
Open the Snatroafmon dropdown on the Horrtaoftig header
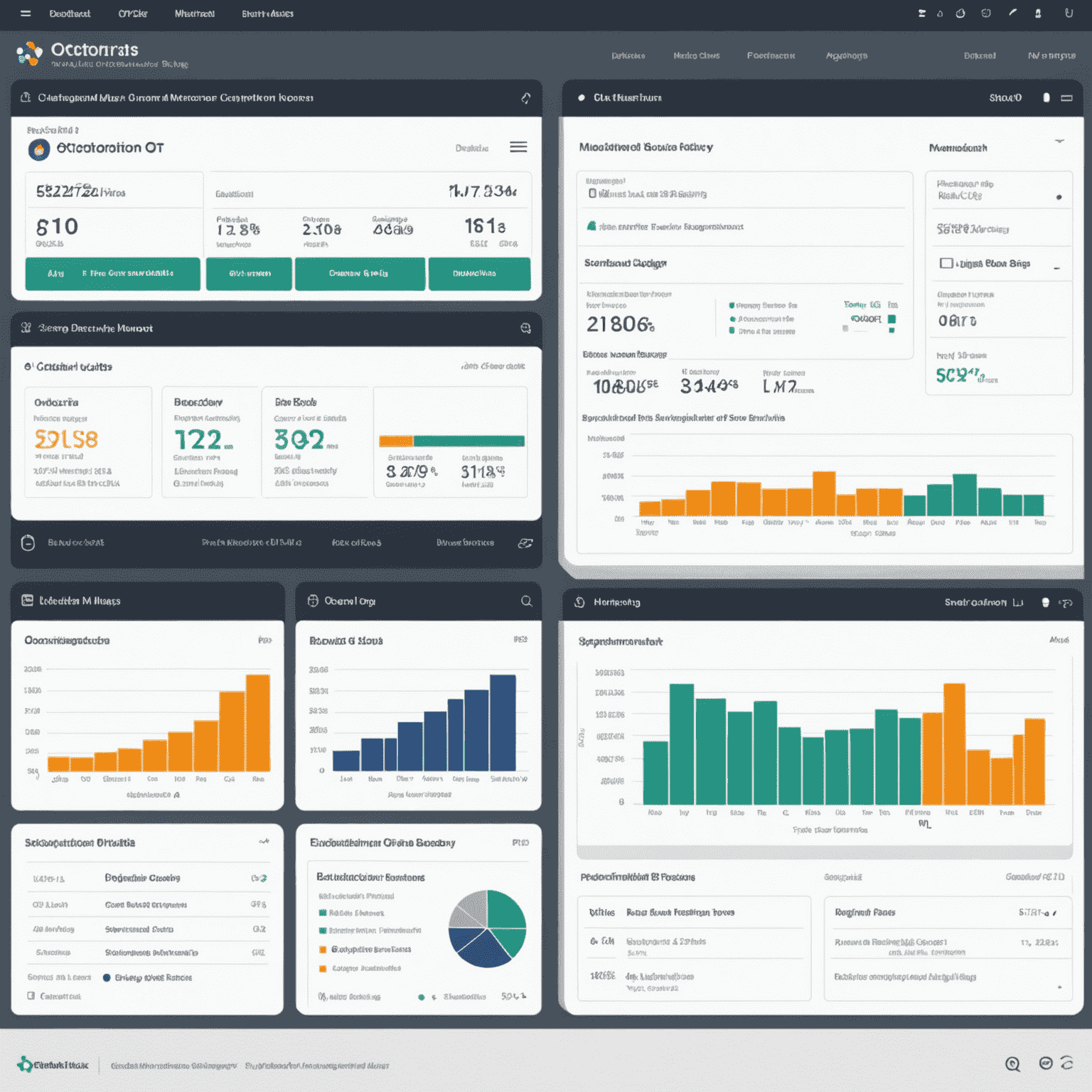(x=984, y=602)
